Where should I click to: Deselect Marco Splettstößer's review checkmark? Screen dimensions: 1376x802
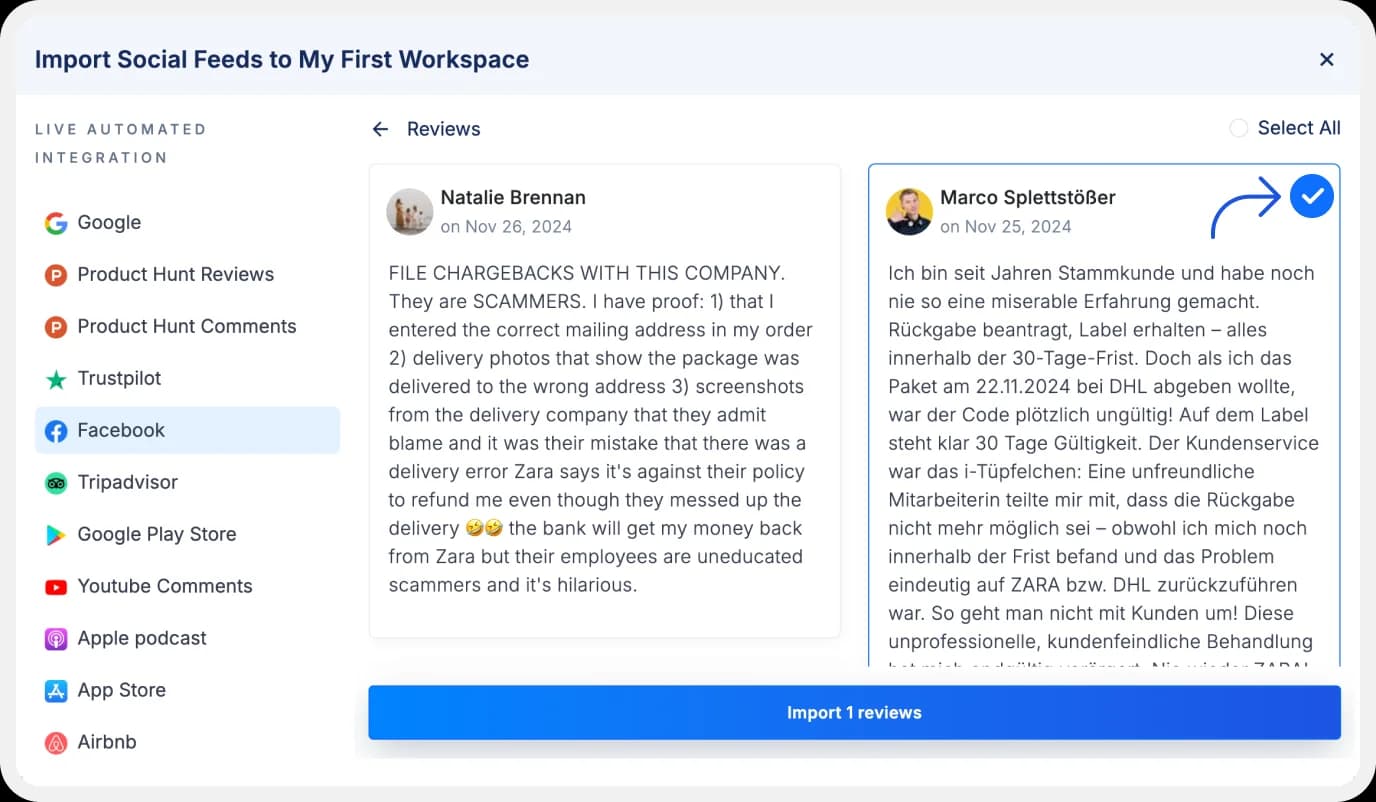1311,196
